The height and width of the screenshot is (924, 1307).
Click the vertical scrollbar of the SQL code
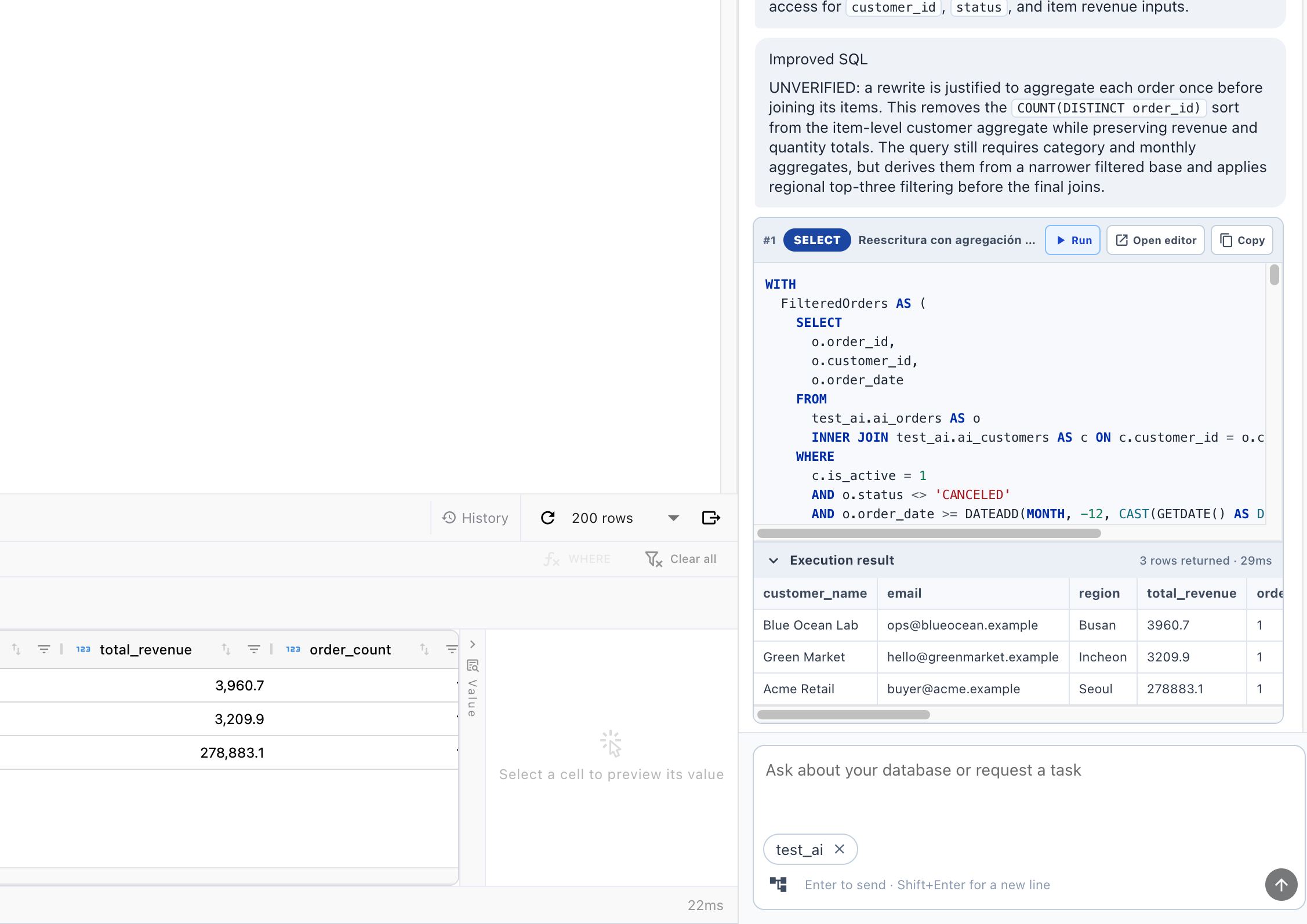click(1274, 275)
